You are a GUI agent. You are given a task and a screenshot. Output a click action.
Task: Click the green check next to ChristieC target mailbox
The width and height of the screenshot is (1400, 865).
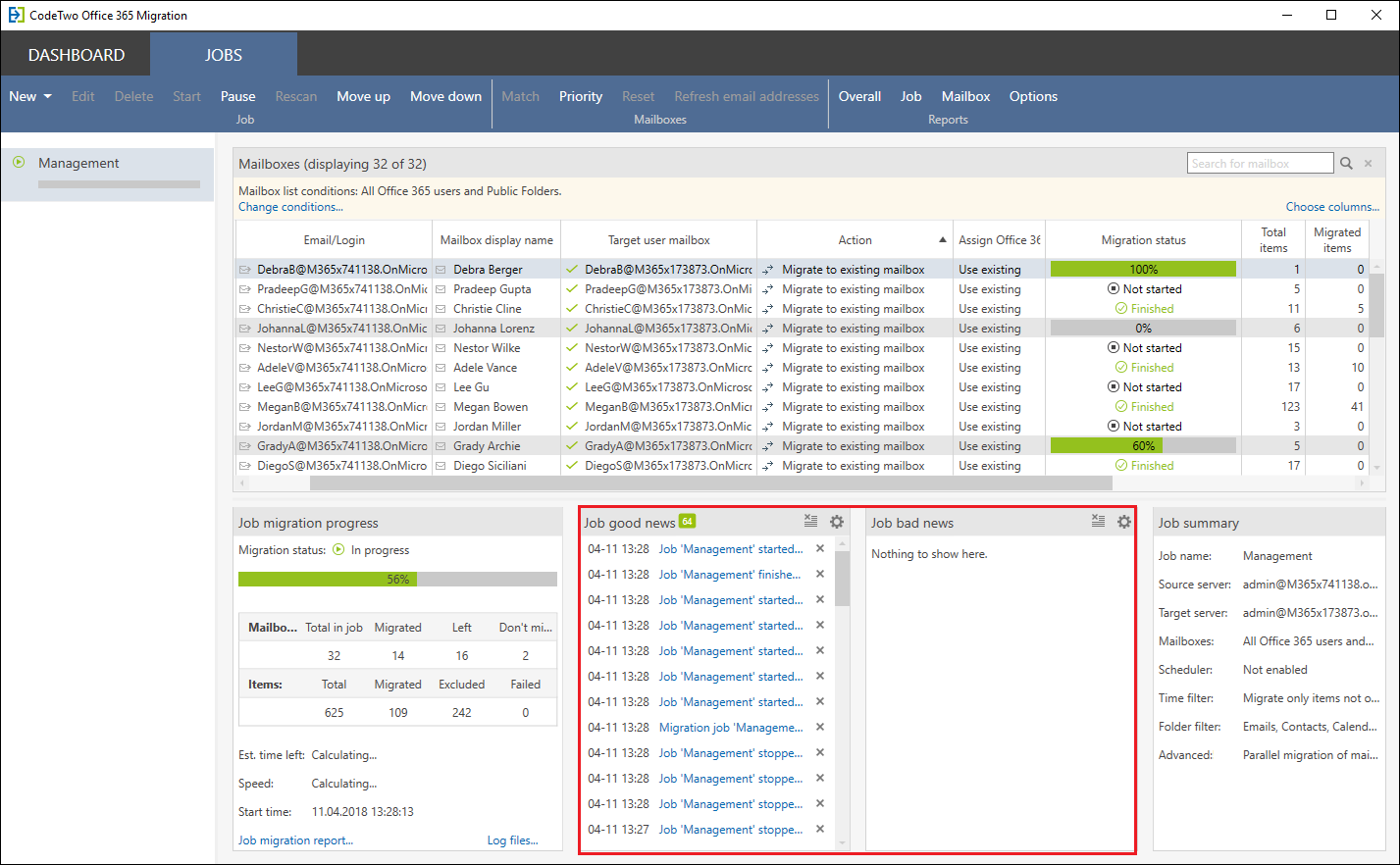point(572,308)
